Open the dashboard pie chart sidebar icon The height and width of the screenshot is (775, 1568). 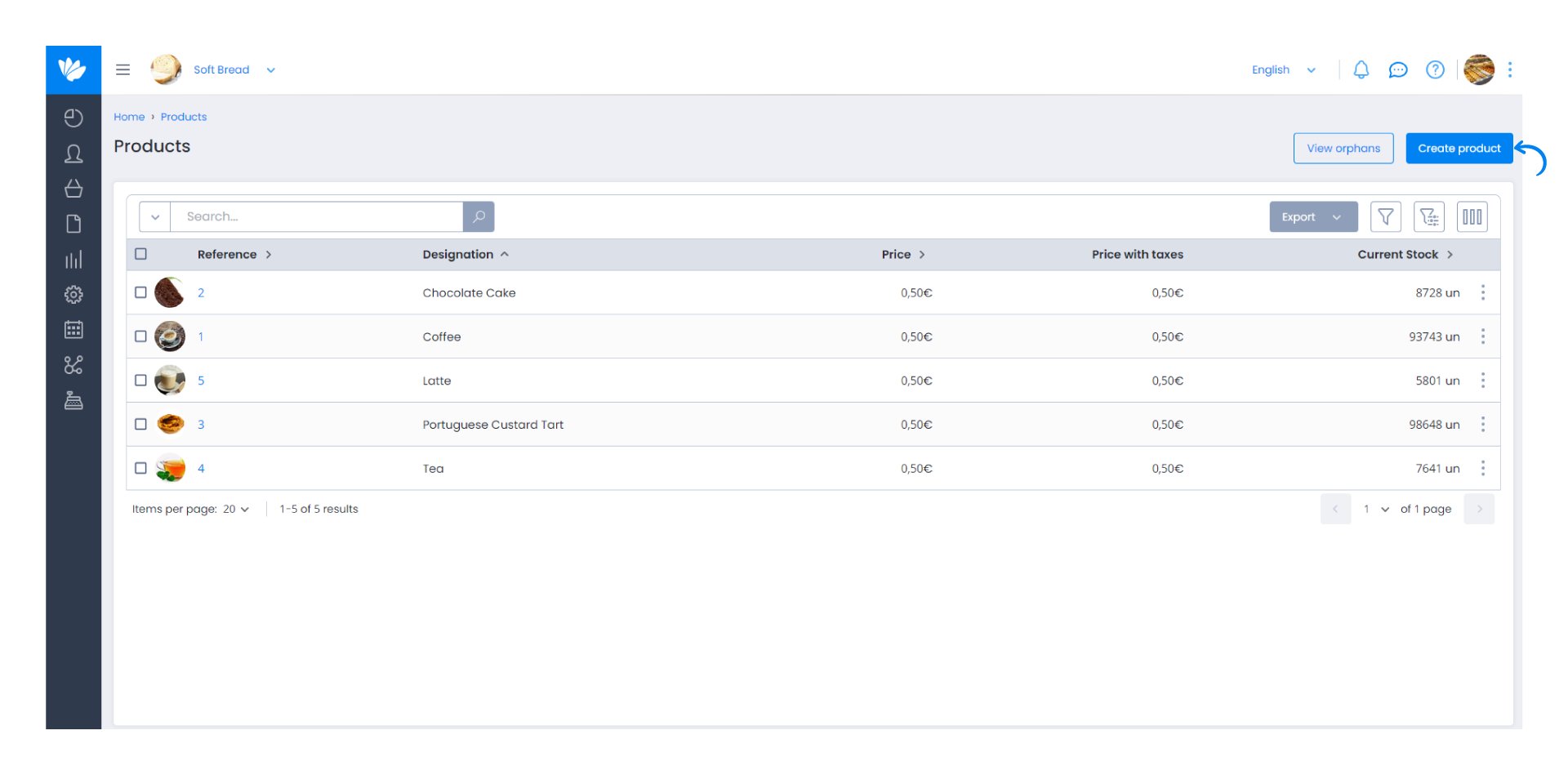[x=73, y=118]
